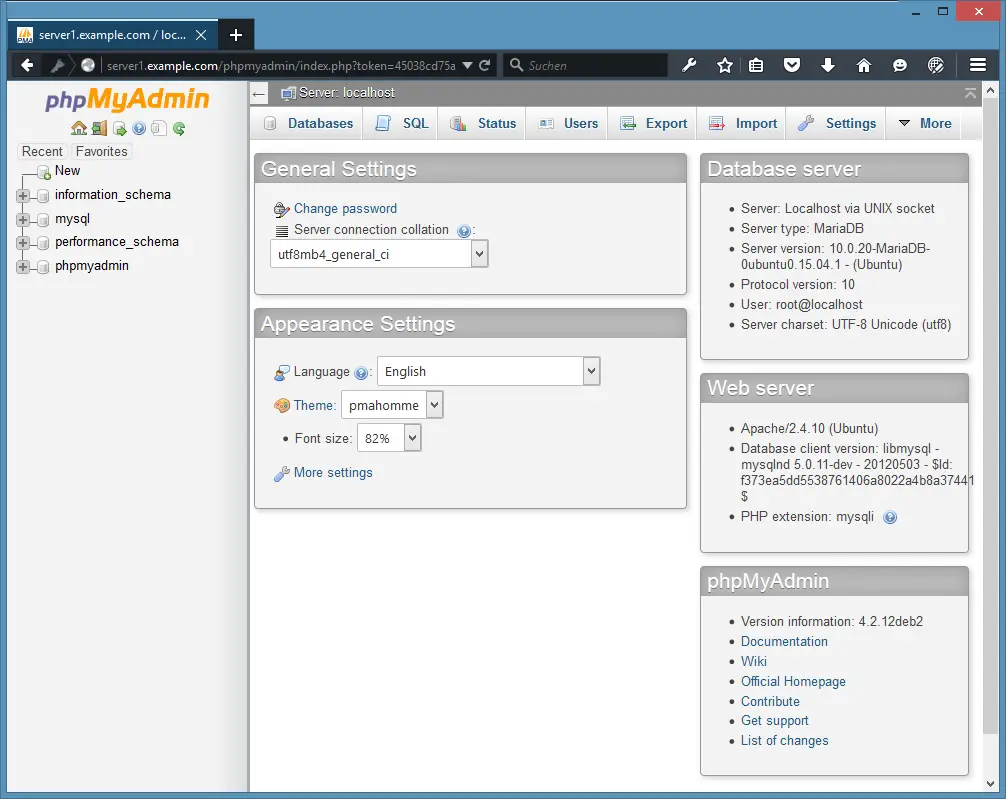The image size is (1006, 799).
Task: Expand the phpmyadmin database node
Action: (x=23, y=266)
